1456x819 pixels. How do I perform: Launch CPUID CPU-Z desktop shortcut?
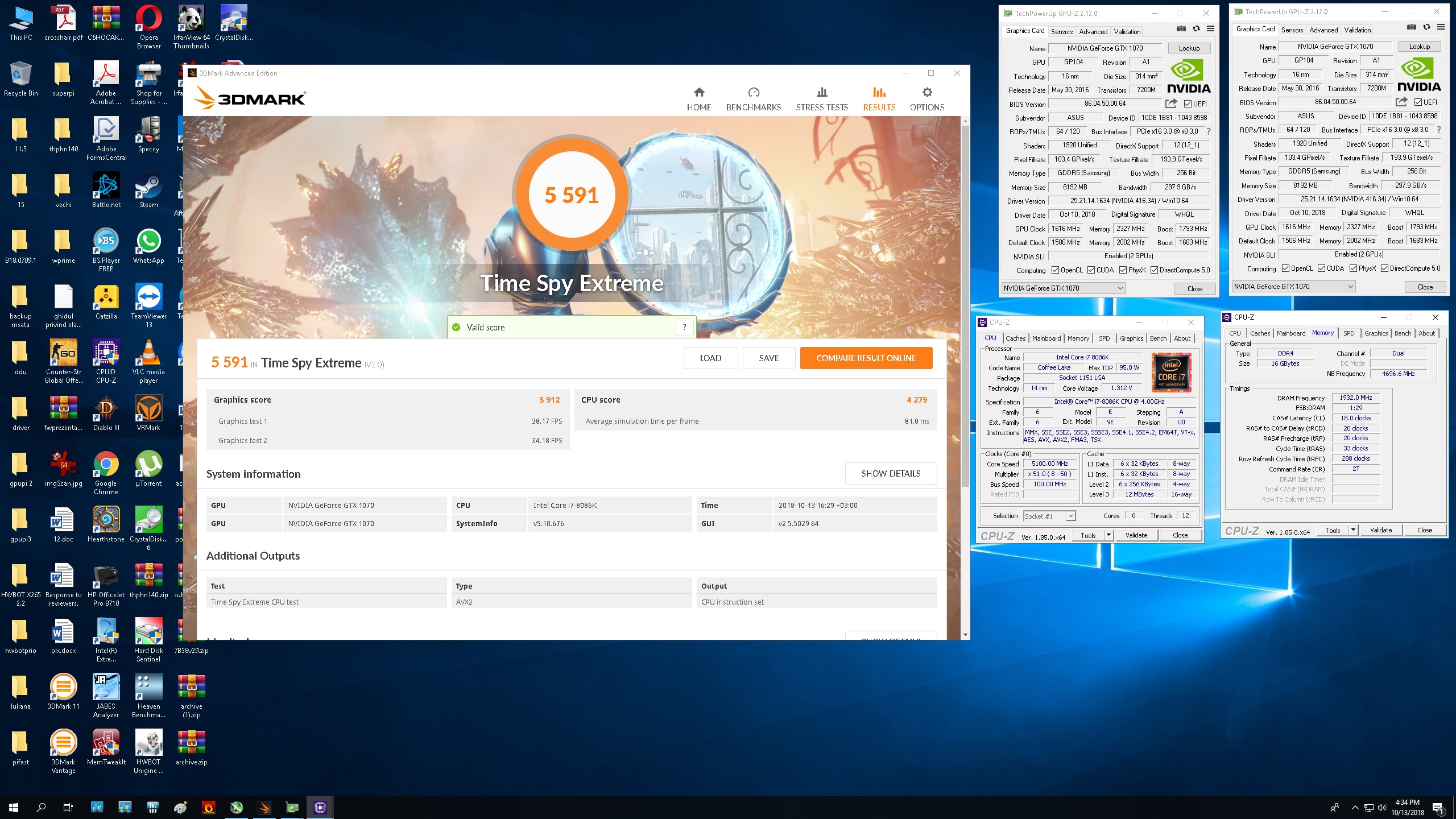(106, 362)
